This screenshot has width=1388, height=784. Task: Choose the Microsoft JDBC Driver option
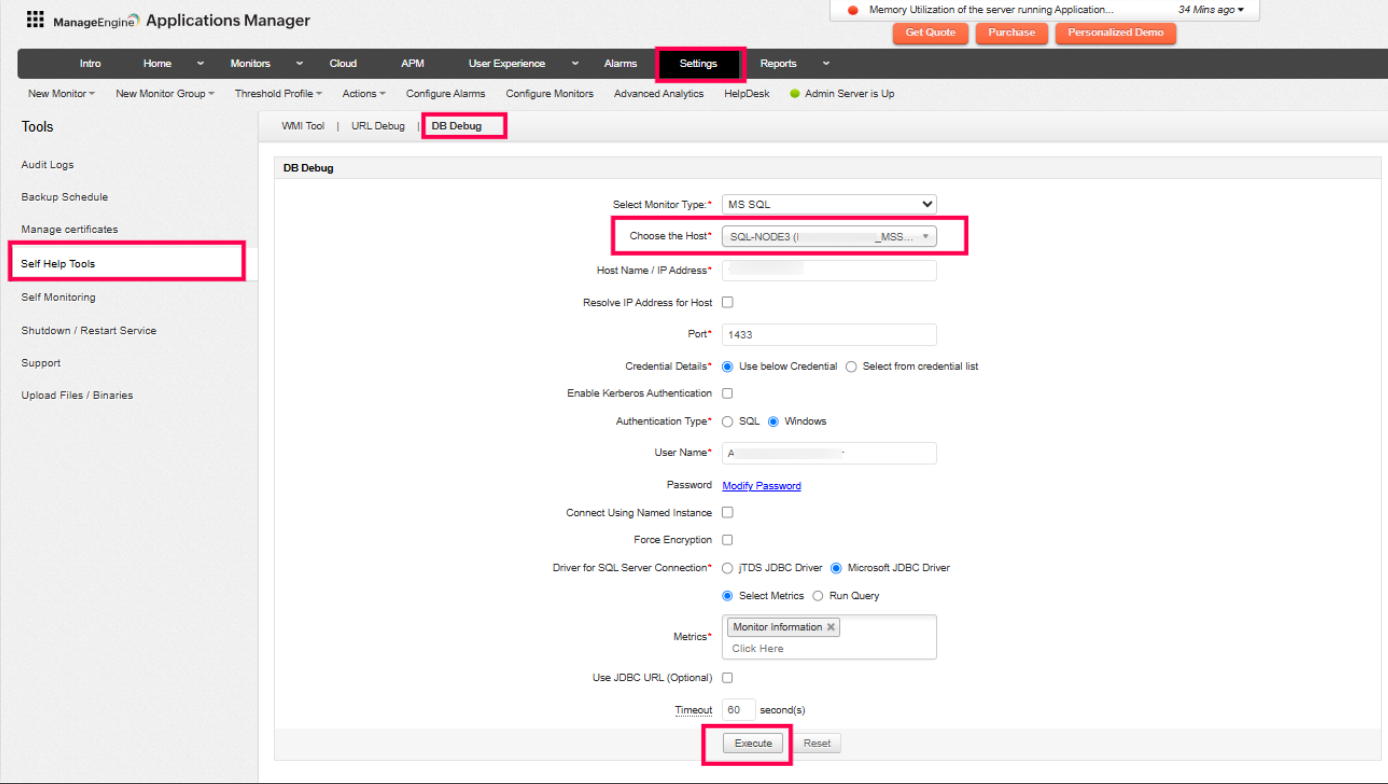(x=836, y=568)
